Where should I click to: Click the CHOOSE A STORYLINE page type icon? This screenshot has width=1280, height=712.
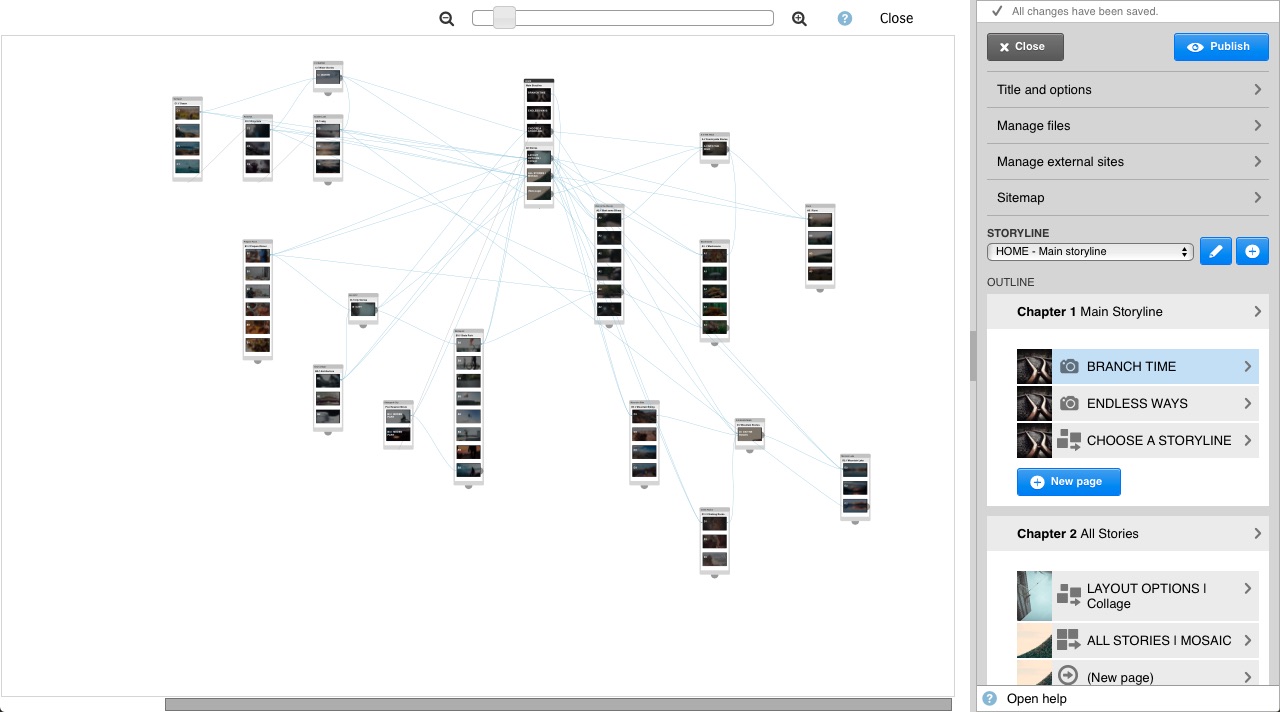[1069, 441]
